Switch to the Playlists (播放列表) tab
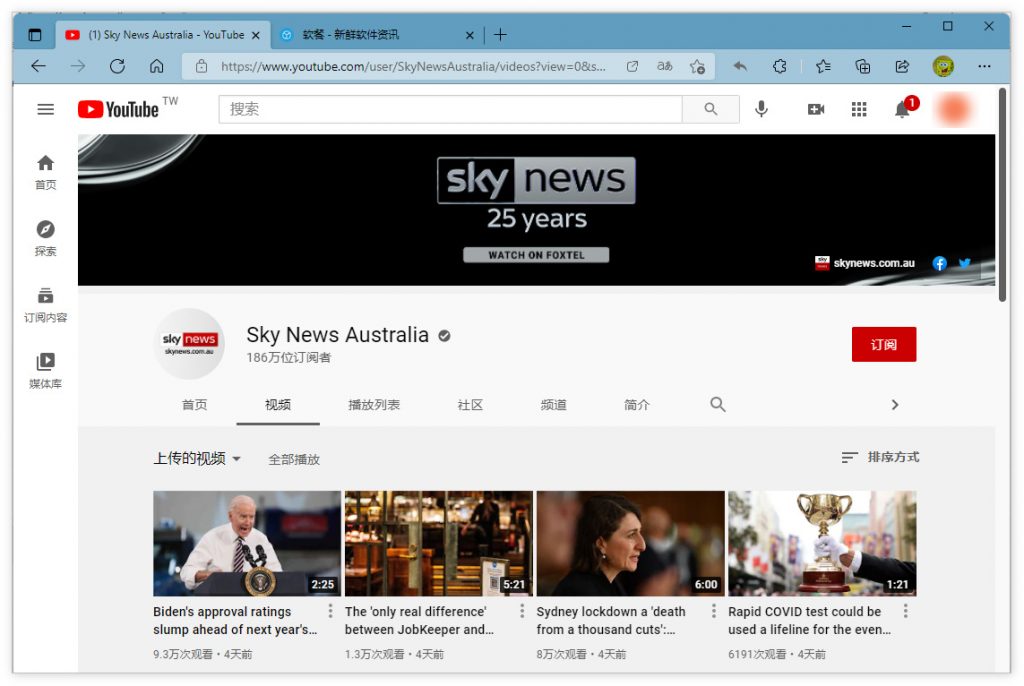This screenshot has height=686, width=1024. (374, 405)
